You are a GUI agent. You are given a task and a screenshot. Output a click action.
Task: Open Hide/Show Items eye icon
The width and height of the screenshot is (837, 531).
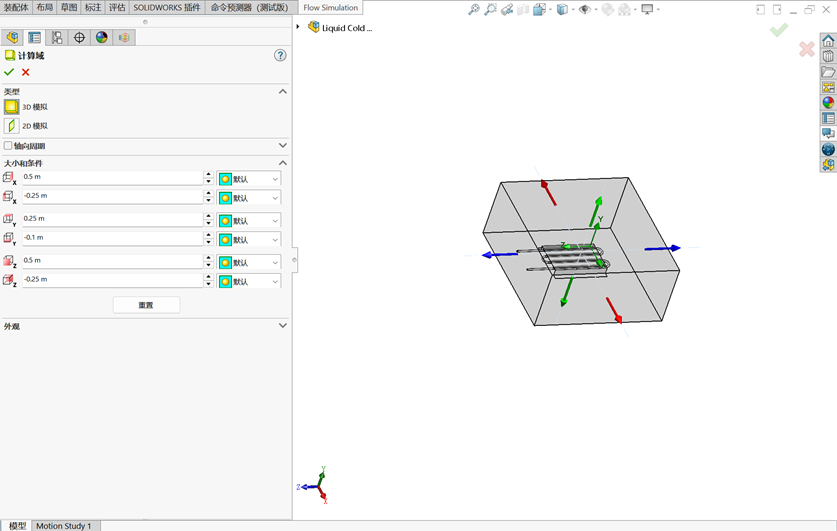(x=585, y=9)
